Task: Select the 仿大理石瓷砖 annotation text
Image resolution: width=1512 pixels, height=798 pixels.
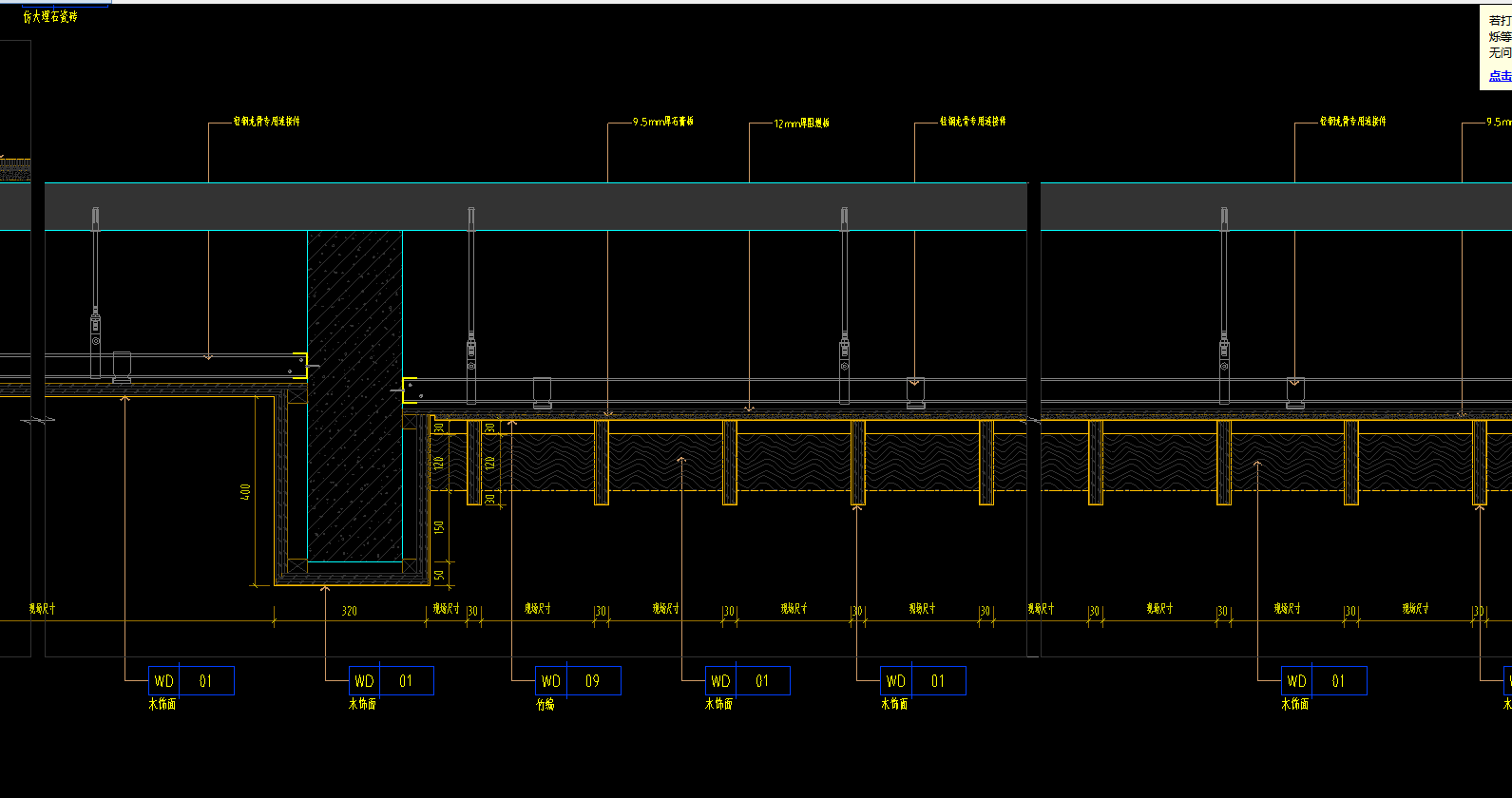Action: pyautogui.click(x=50, y=16)
